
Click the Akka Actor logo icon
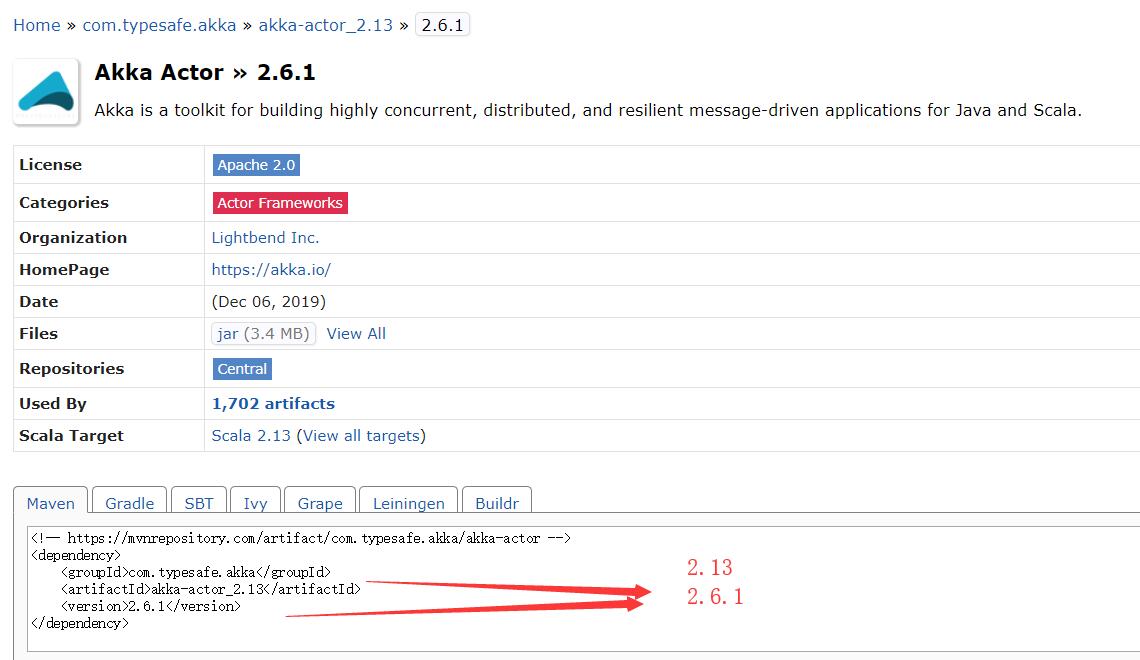[47, 92]
